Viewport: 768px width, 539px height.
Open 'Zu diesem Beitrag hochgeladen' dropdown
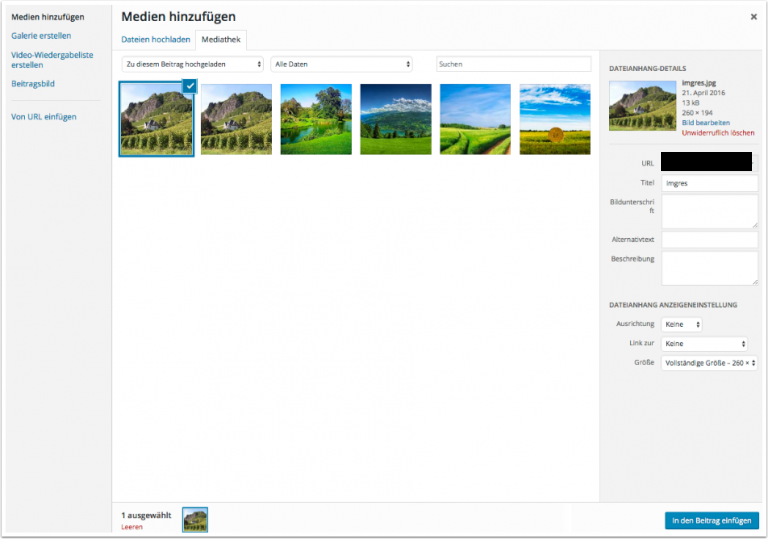tap(192, 64)
